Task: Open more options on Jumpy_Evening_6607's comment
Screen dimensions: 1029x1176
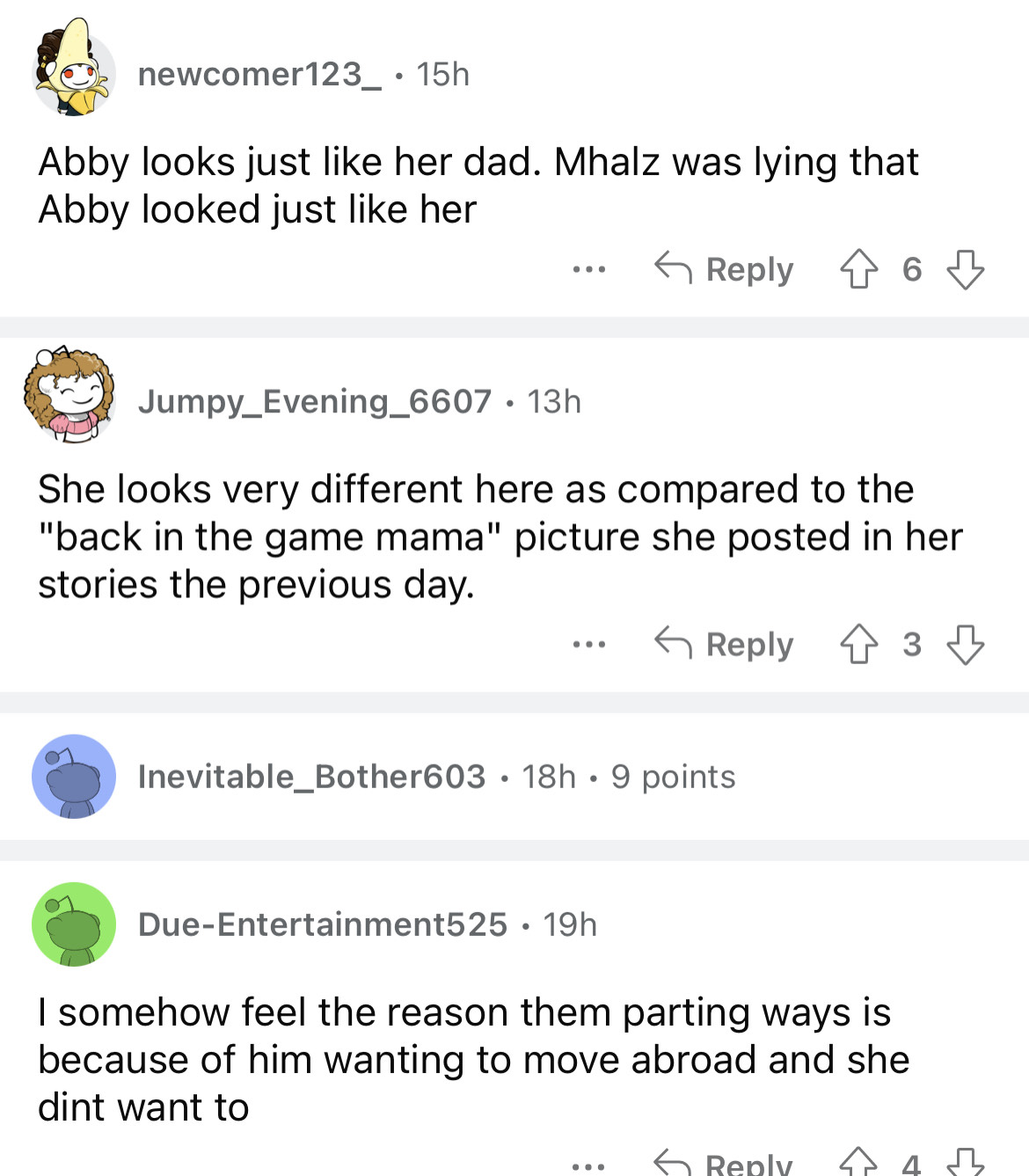Action: 588,645
